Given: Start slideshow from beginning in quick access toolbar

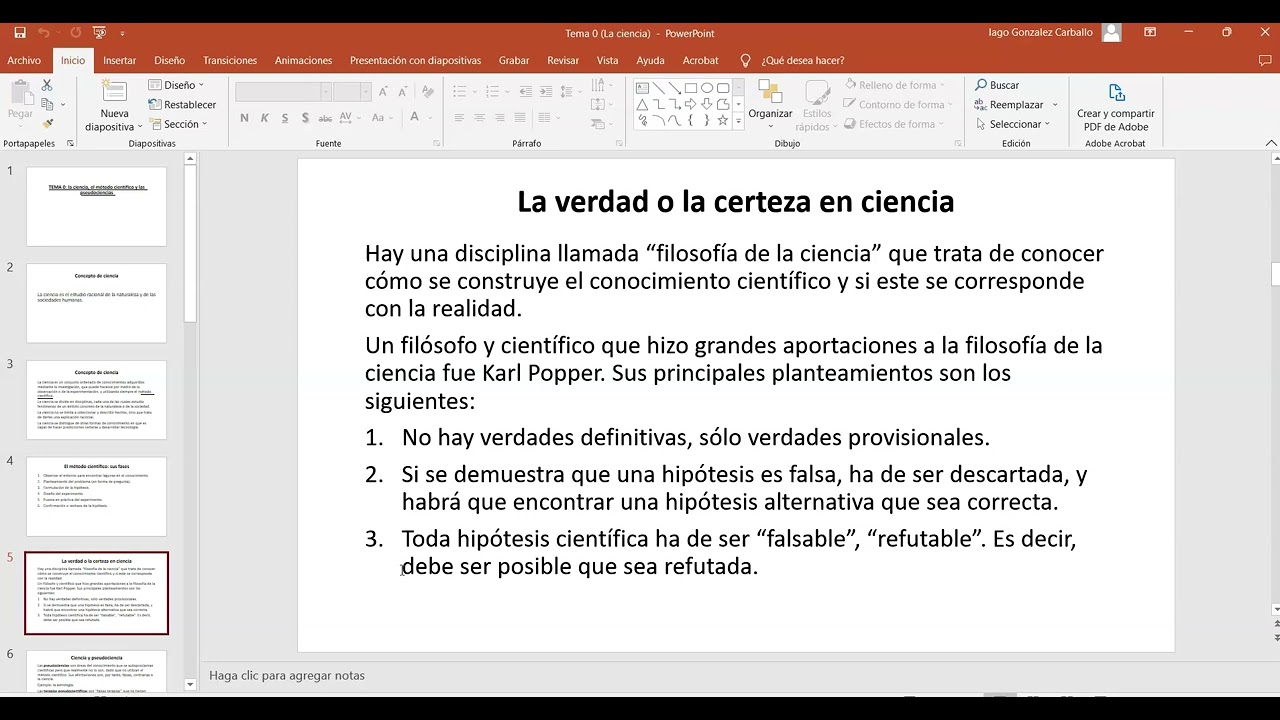Looking at the screenshot, I should (99, 33).
